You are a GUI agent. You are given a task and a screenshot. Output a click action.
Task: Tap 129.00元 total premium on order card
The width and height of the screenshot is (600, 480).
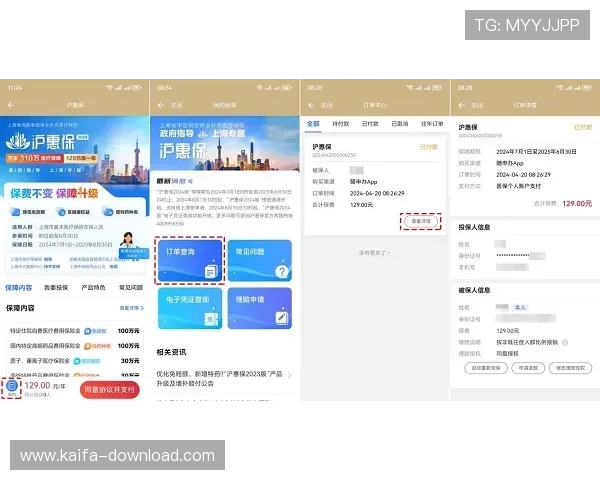click(362, 205)
